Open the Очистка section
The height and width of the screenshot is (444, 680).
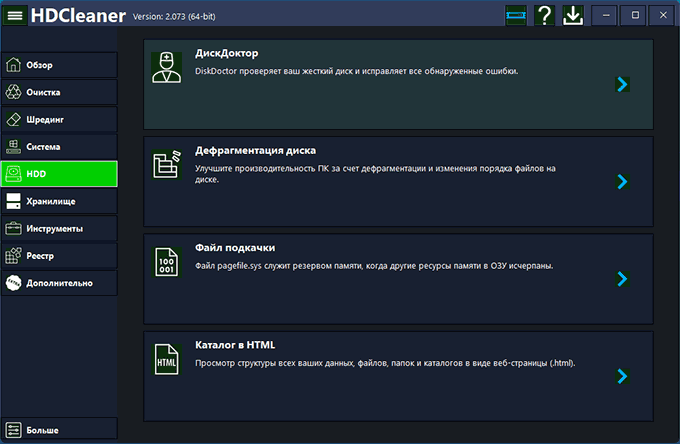pos(59,92)
